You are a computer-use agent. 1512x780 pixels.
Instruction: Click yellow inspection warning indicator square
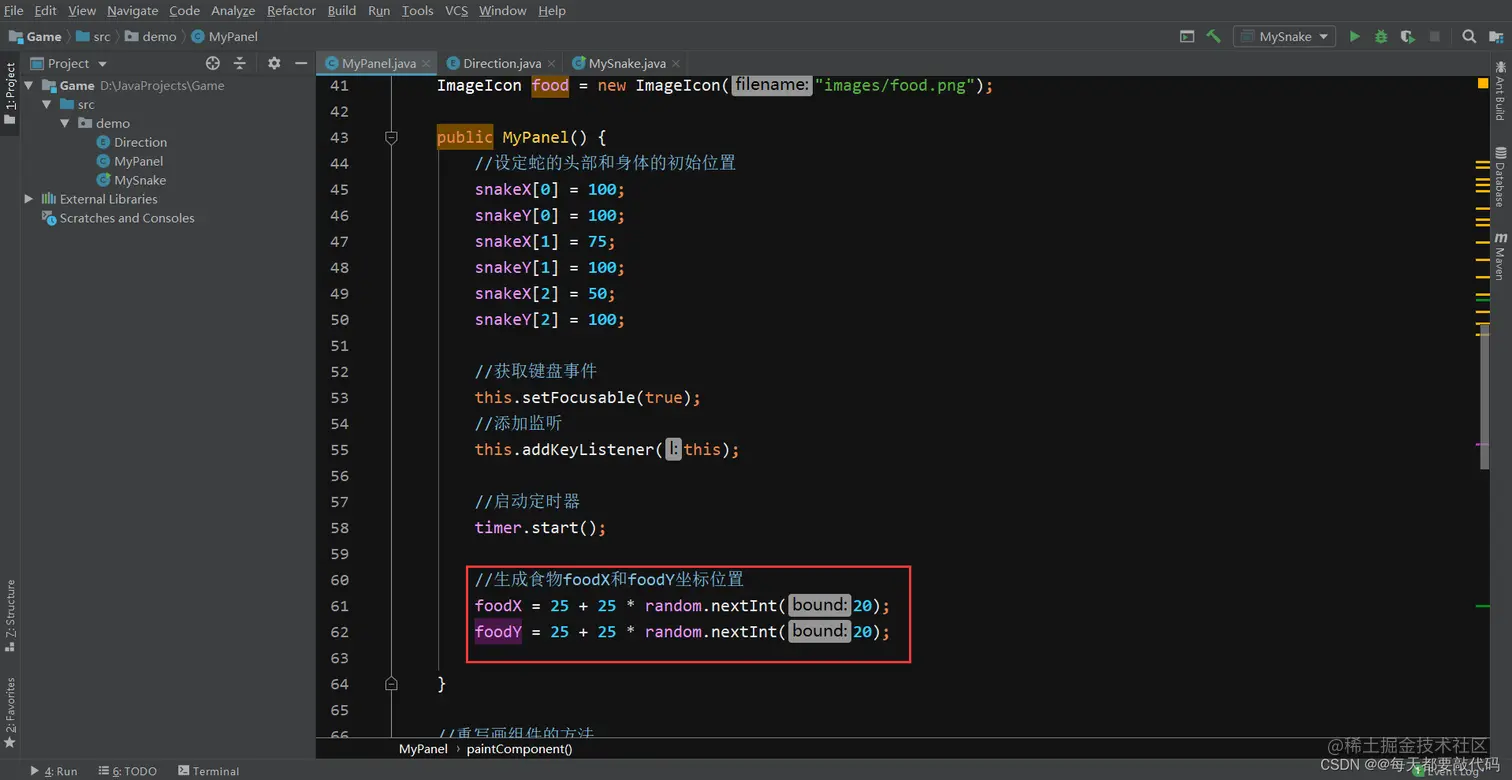tap(1483, 85)
